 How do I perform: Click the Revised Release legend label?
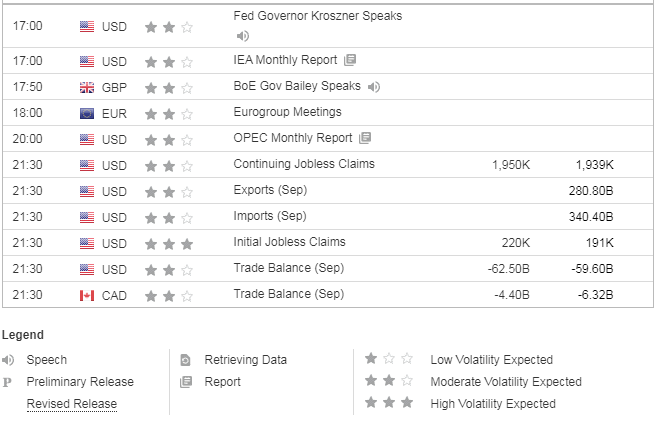tap(72, 404)
